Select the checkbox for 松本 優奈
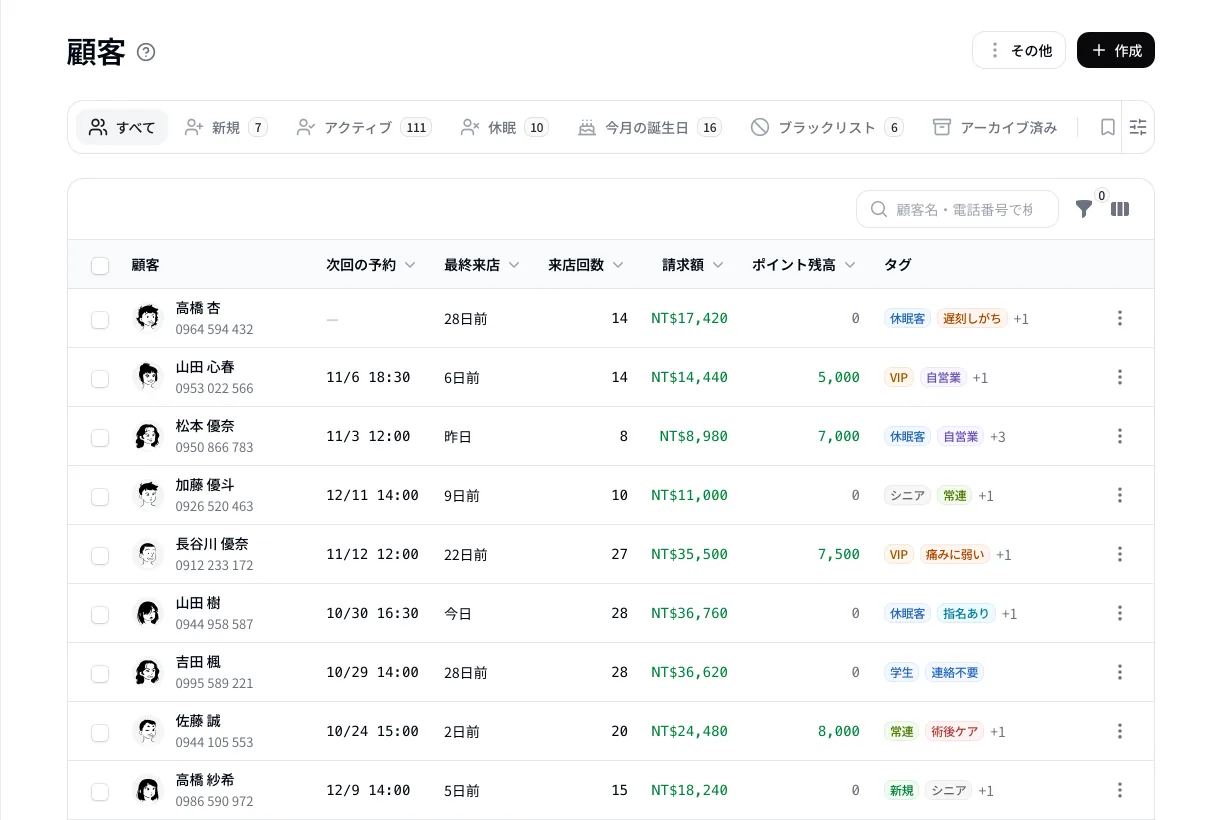The width and height of the screenshot is (1220, 820). tap(100, 437)
